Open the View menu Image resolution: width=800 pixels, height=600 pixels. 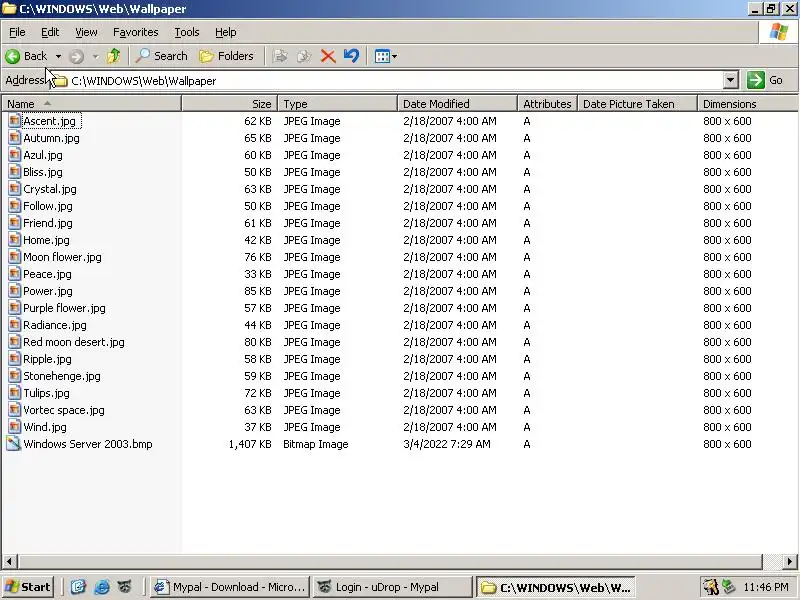click(86, 32)
